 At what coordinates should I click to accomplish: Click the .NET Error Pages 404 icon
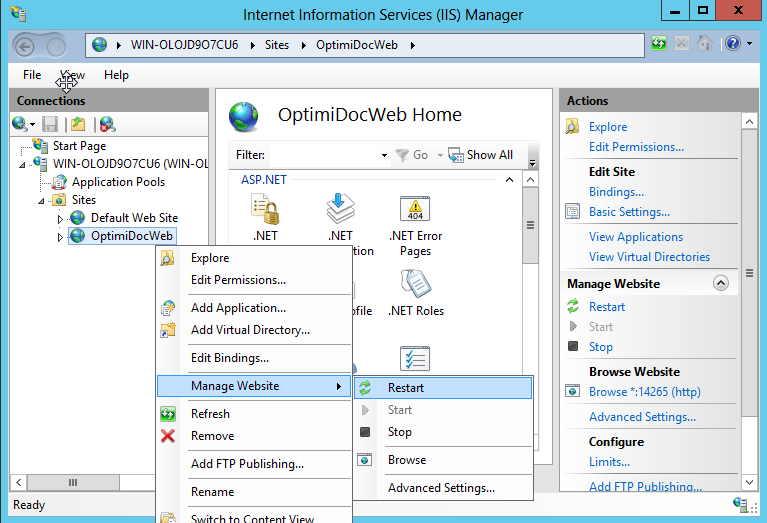(x=415, y=209)
